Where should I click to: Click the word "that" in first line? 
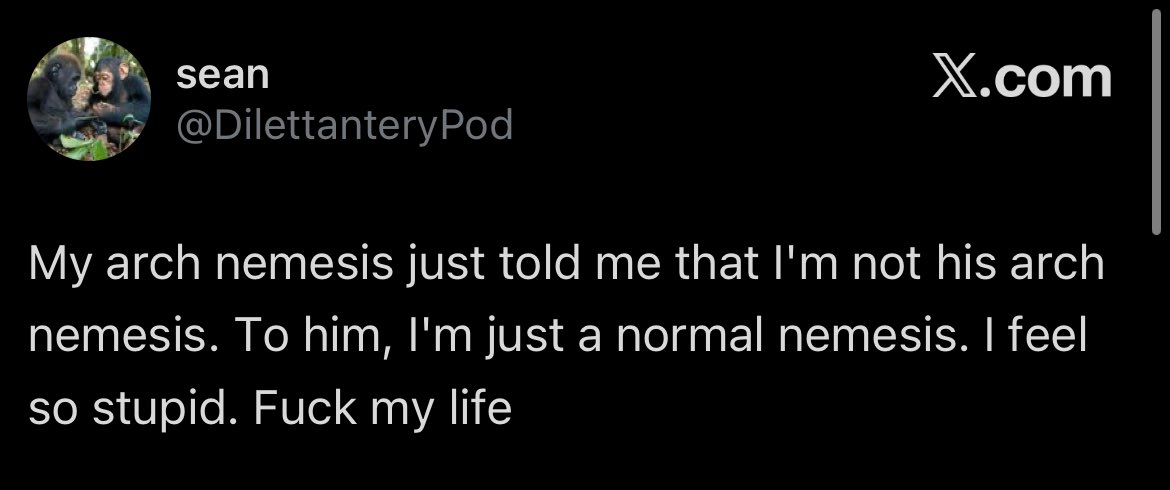coord(714,264)
